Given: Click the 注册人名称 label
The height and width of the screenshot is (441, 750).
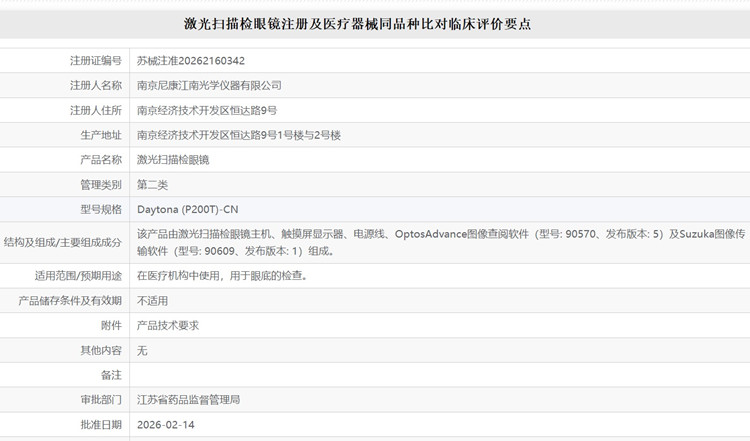Looking at the screenshot, I should 96,86.
